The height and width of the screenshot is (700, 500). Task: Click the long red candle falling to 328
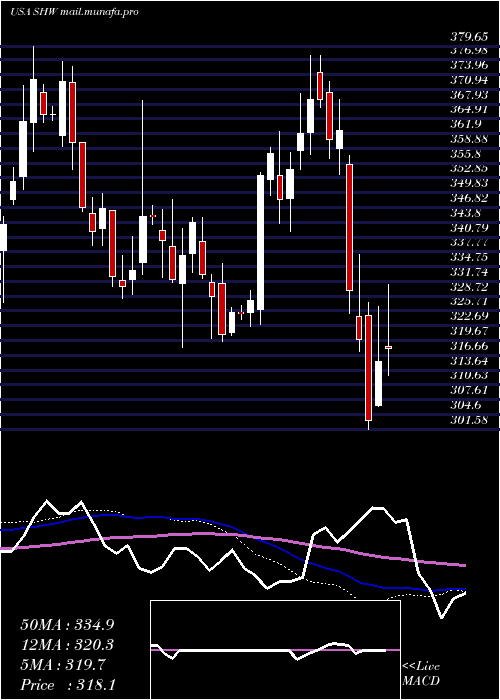[349, 227]
